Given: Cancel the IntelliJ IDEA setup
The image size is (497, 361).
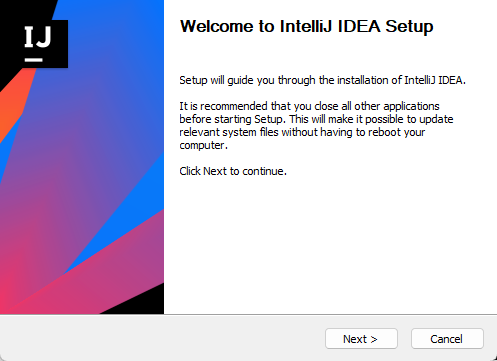Looking at the screenshot, I should coord(447,339).
